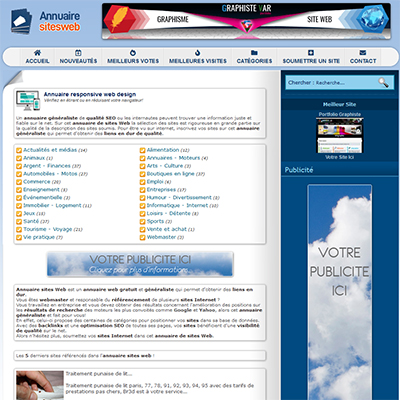Open the Loisirs - Détente category

[169, 213]
